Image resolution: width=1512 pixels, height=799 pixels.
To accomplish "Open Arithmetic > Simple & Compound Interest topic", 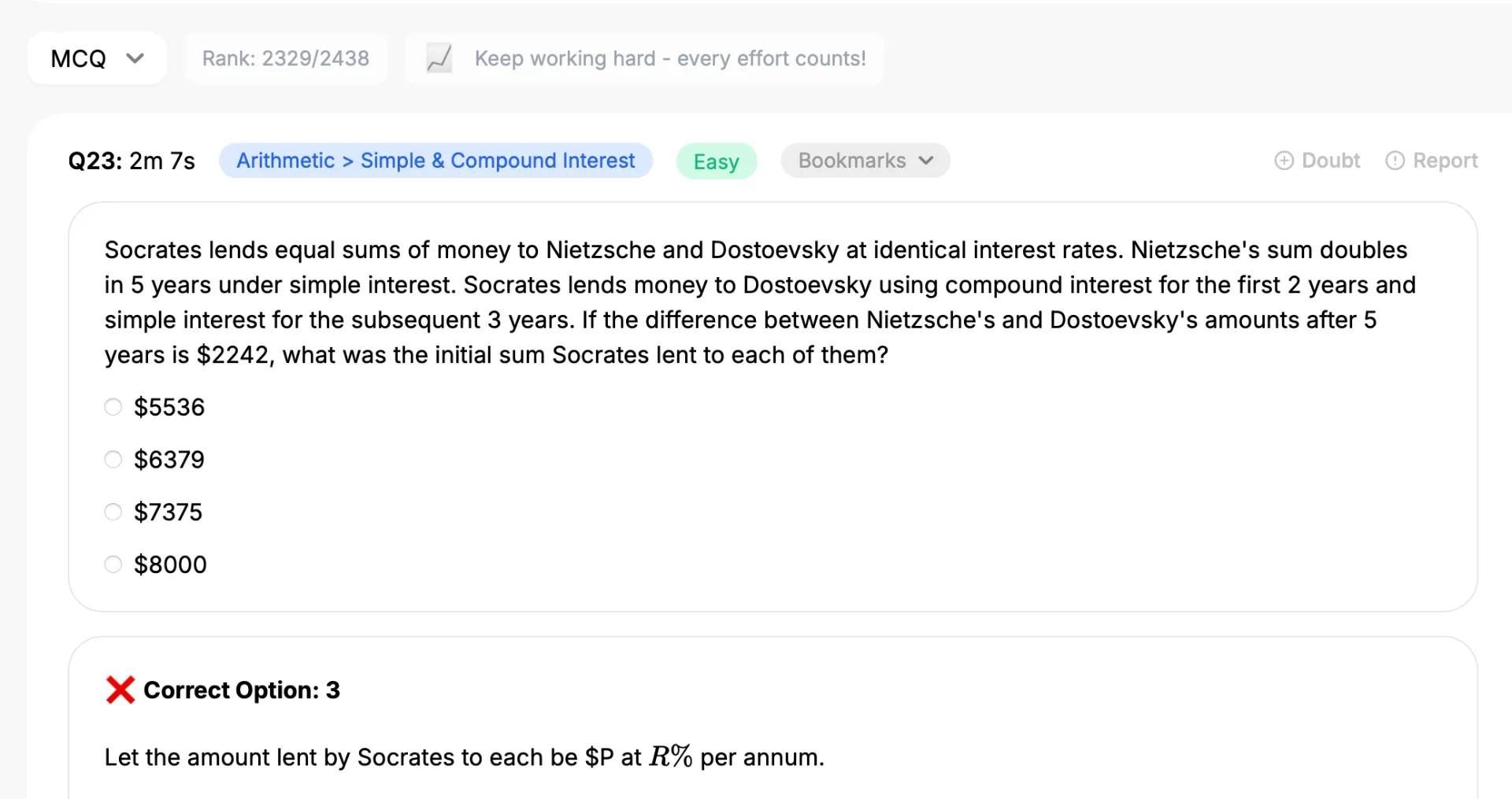I will click(x=435, y=161).
